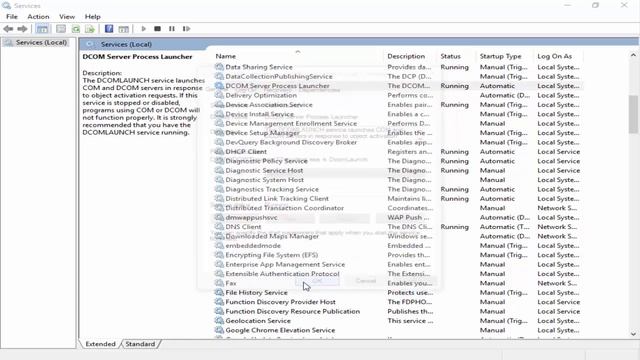Select the Function Discovery Resource Publication icon

(x=219, y=311)
